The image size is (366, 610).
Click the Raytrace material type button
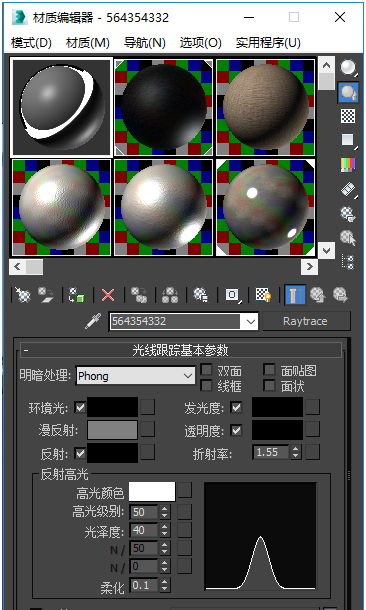(x=306, y=321)
